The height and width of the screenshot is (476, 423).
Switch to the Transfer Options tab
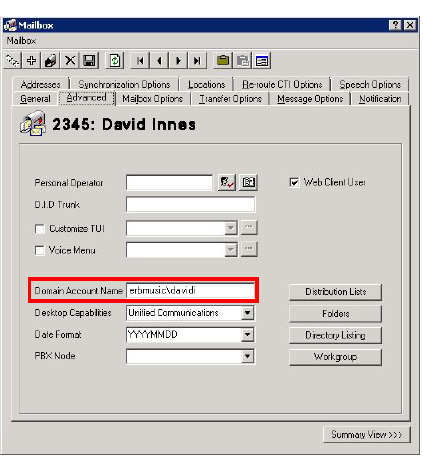[230, 99]
